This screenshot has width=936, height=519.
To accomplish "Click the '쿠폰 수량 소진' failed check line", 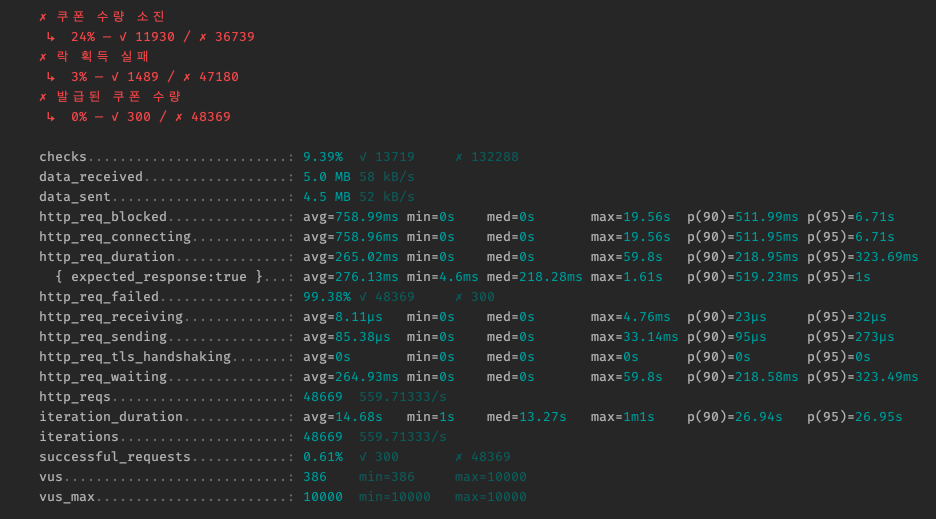I will [101, 17].
